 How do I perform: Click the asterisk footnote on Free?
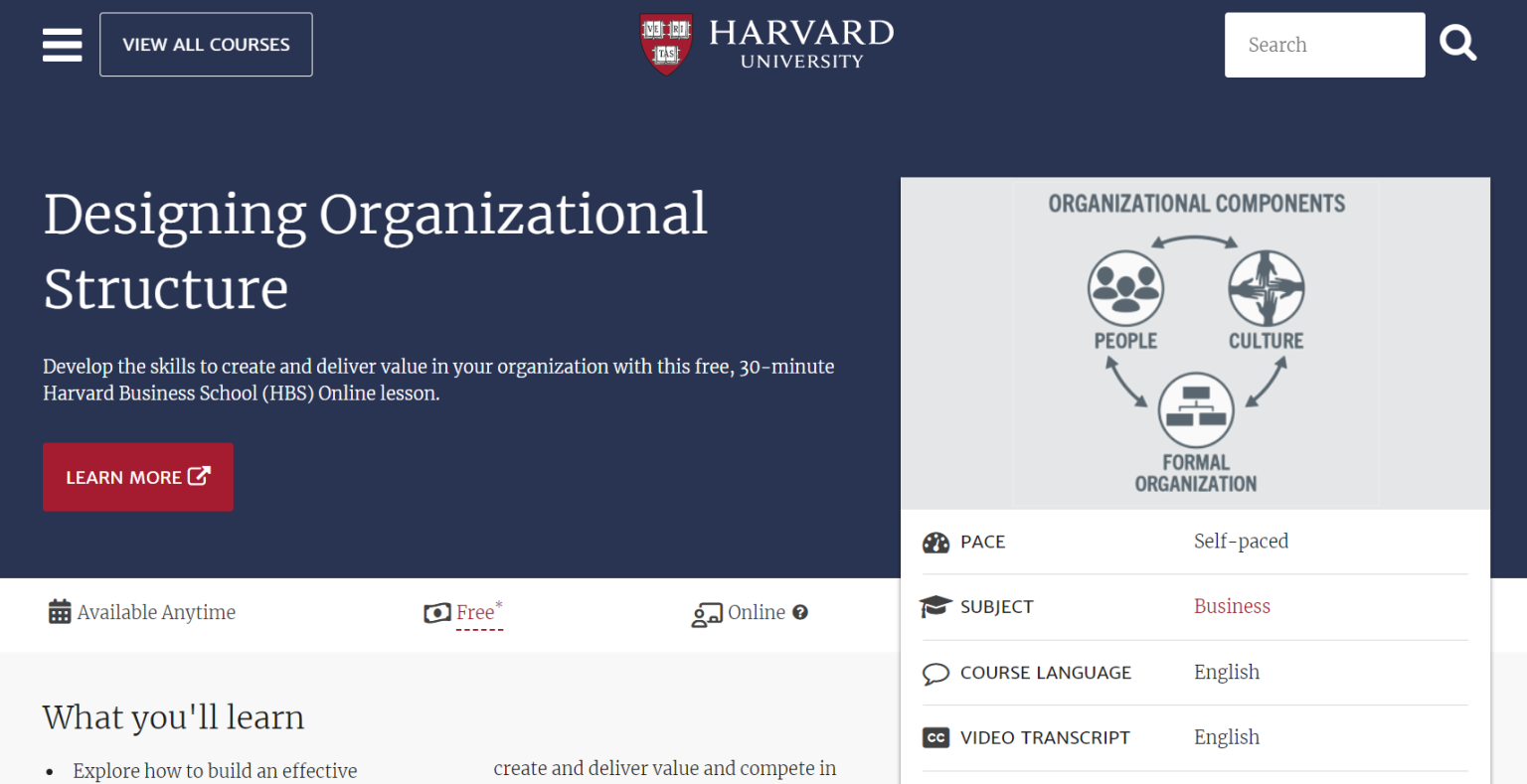[499, 602]
